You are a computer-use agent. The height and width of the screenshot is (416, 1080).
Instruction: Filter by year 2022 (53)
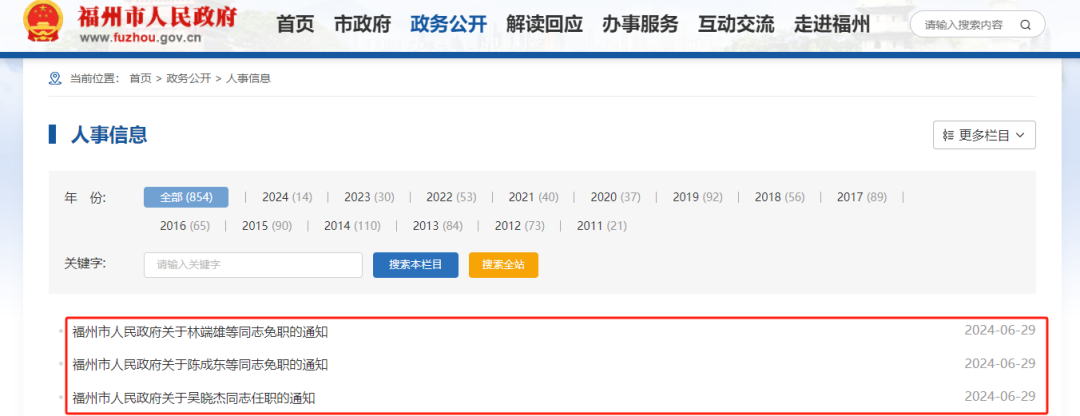pos(451,197)
